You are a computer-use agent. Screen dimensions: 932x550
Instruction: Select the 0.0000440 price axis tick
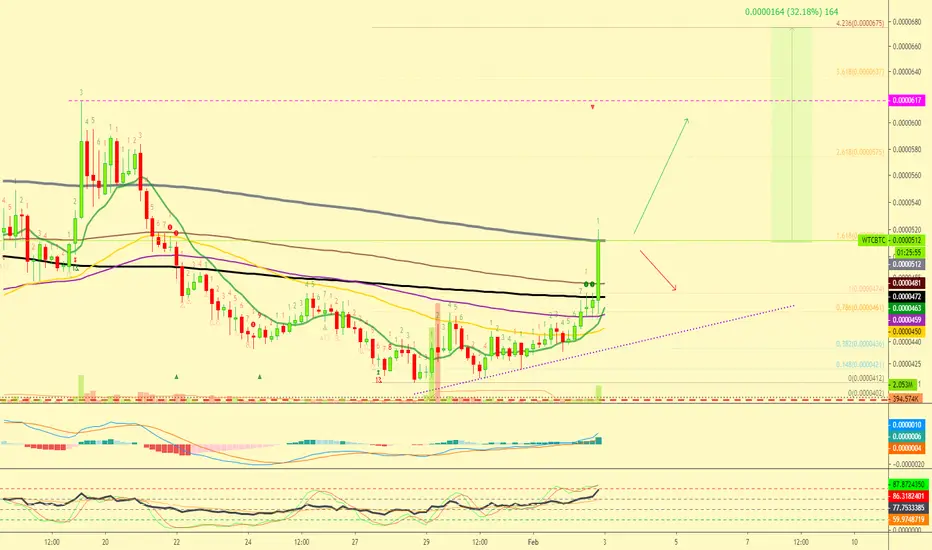(906, 342)
